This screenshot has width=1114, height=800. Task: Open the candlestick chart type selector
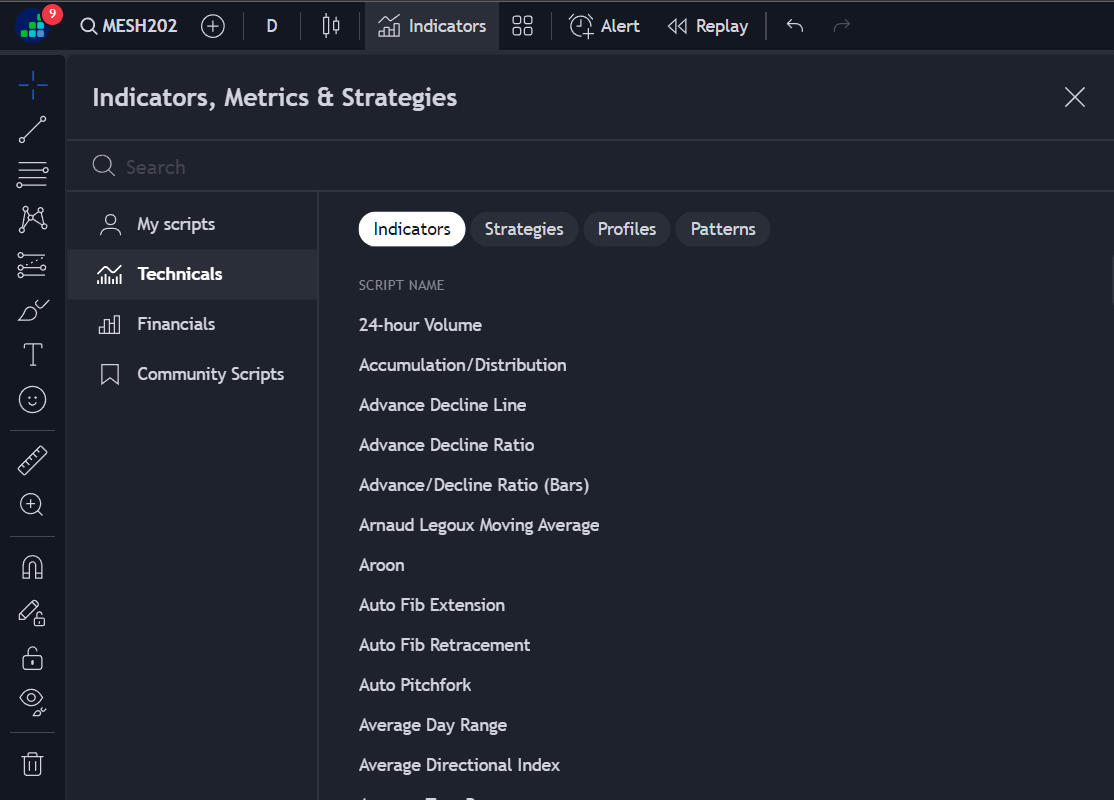(x=330, y=26)
